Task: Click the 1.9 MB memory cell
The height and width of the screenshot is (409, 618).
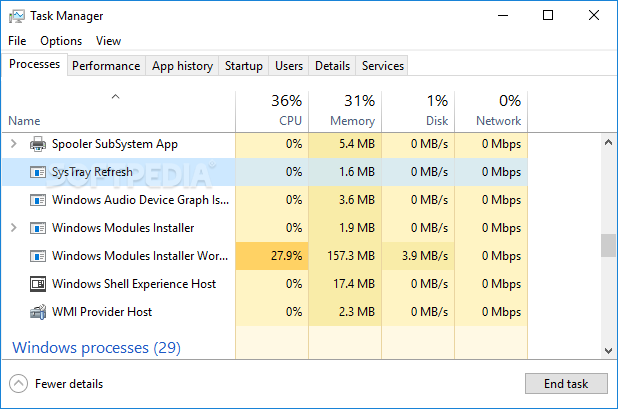Action: coord(345,228)
